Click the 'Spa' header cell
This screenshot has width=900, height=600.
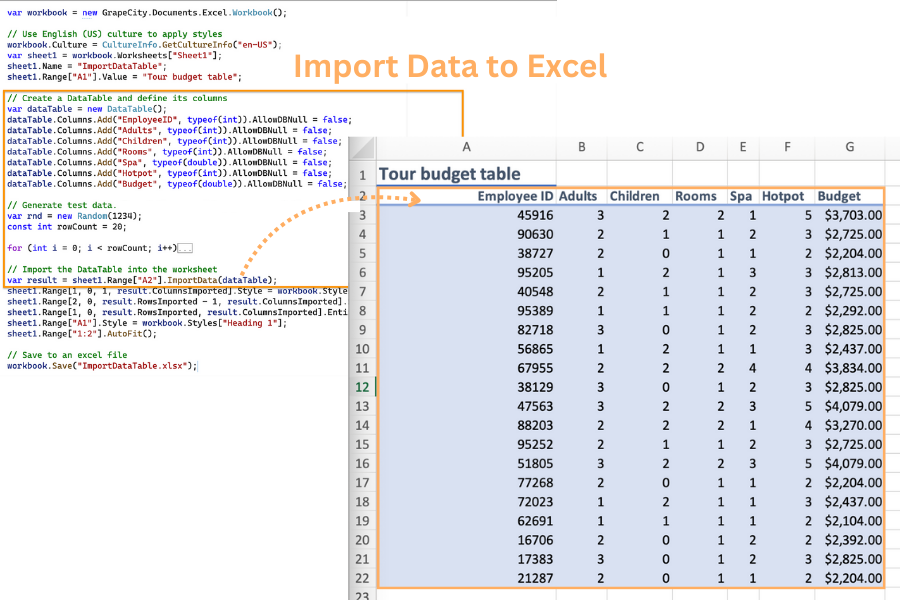(x=743, y=196)
